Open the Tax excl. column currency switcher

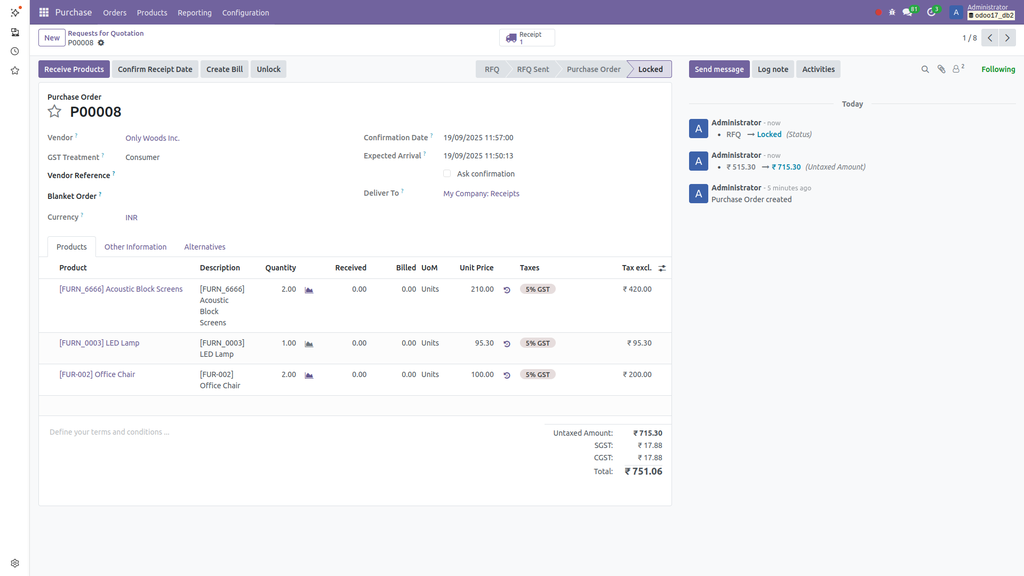(x=662, y=267)
